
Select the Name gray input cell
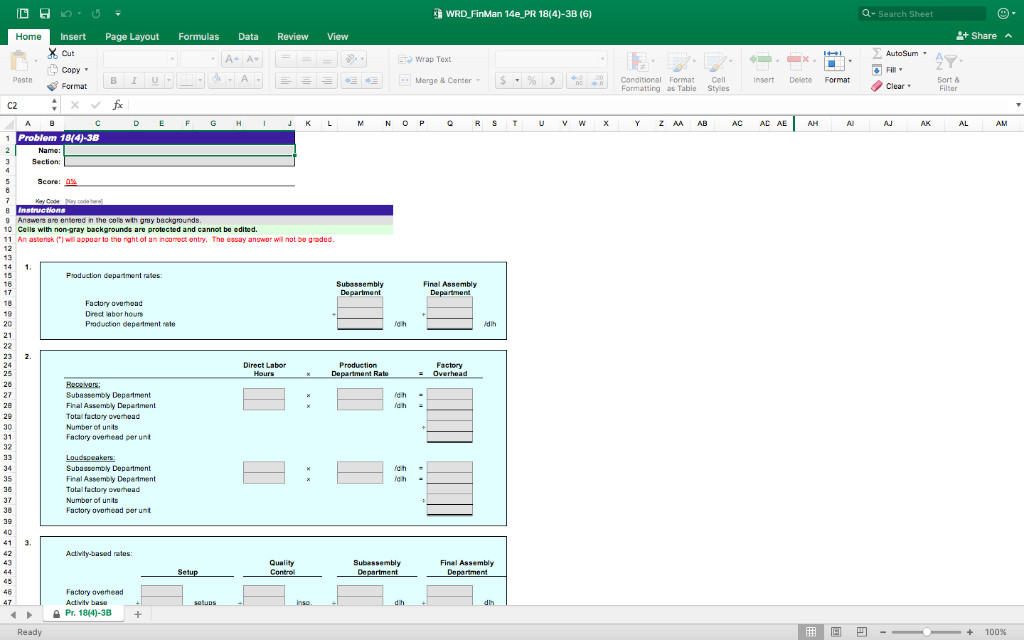click(x=179, y=150)
